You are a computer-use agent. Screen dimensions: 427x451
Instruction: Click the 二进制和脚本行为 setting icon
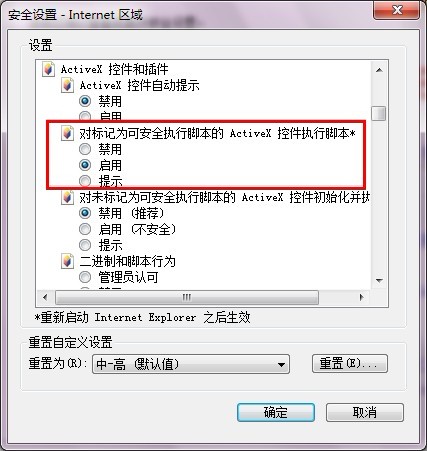click(x=67, y=261)
